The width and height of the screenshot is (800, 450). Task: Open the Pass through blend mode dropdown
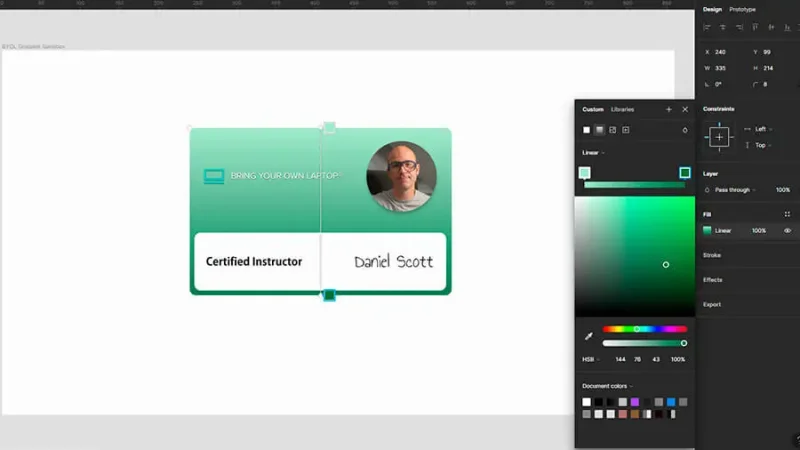pos(735,190)
